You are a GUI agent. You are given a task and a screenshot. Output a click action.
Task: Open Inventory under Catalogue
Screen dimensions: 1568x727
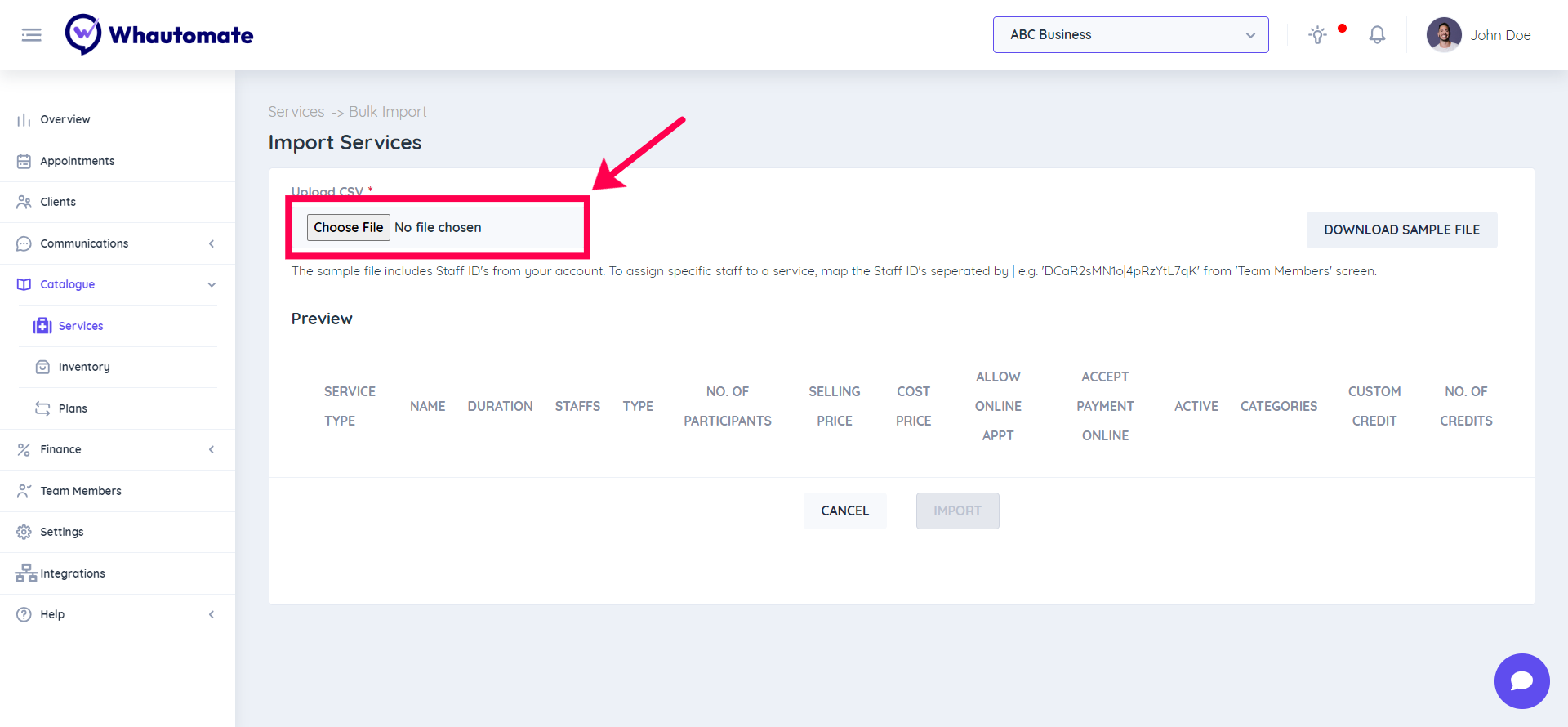[83, 367]
